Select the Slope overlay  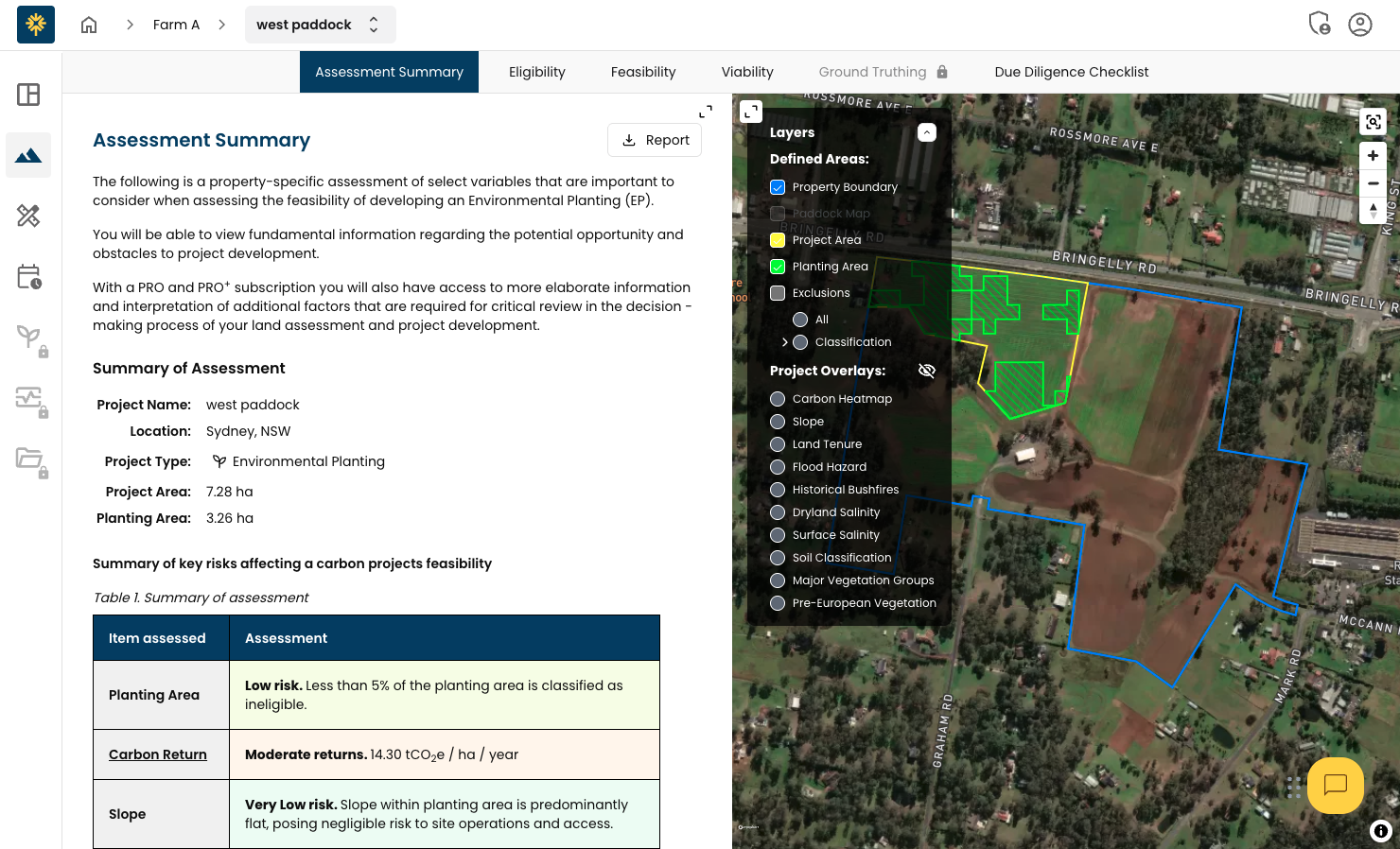pyautogui.click(x=778, y=422)
